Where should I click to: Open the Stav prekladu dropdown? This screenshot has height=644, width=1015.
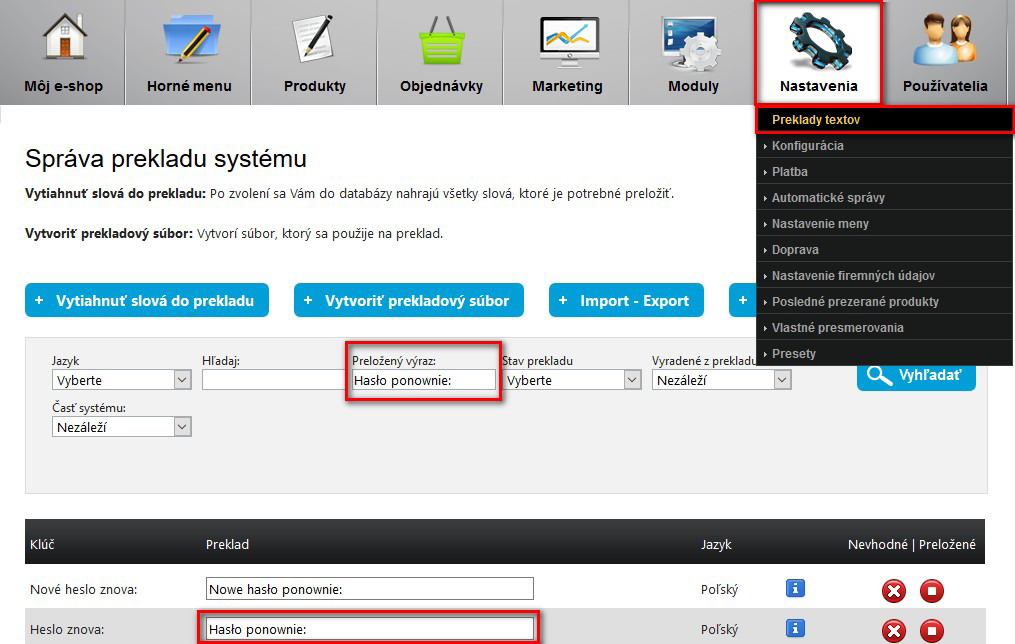[x=572, y=380]
